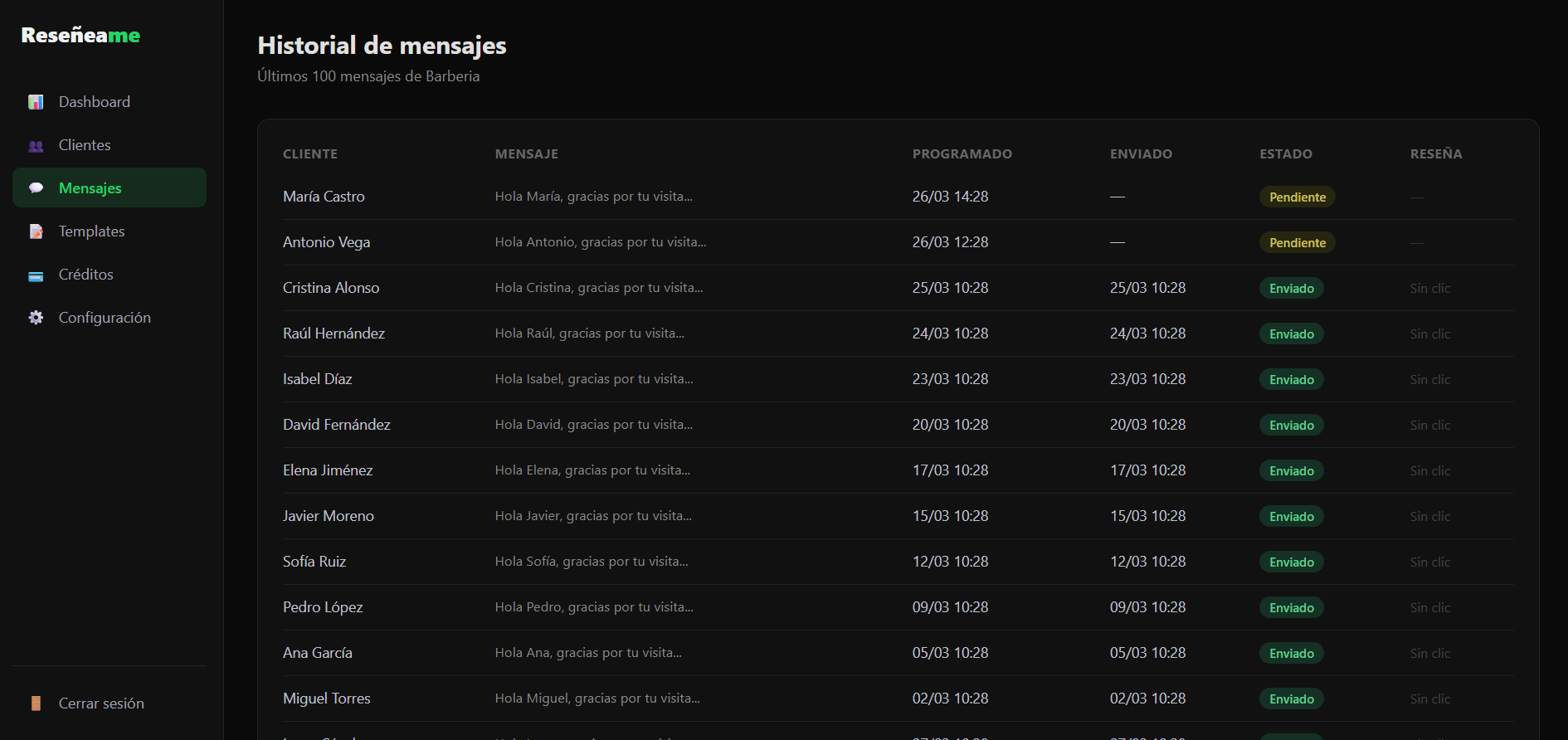Click the ESTADO column header

(x=1285, y=154)
